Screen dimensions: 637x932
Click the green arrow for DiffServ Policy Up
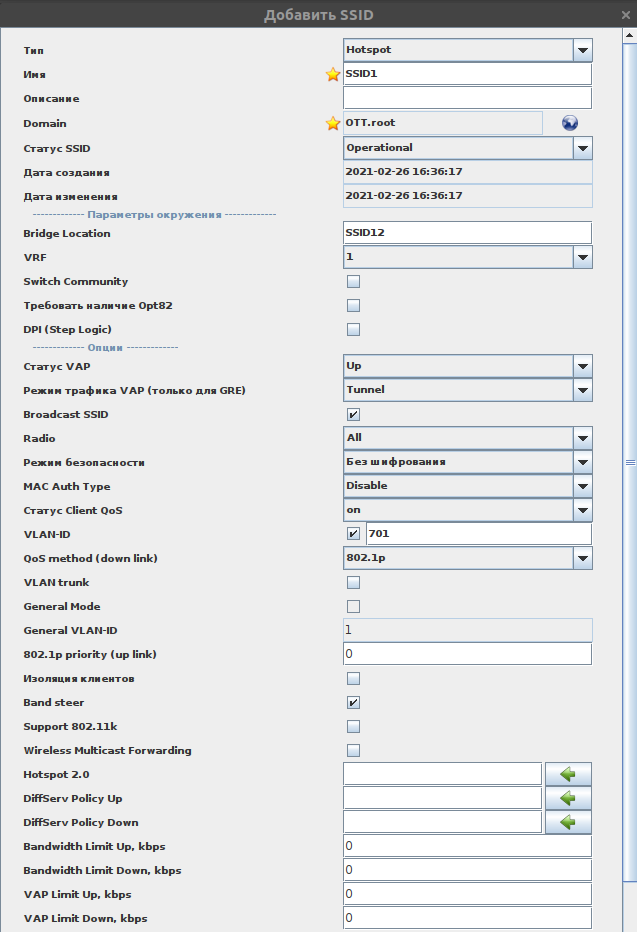coord(568,798)
